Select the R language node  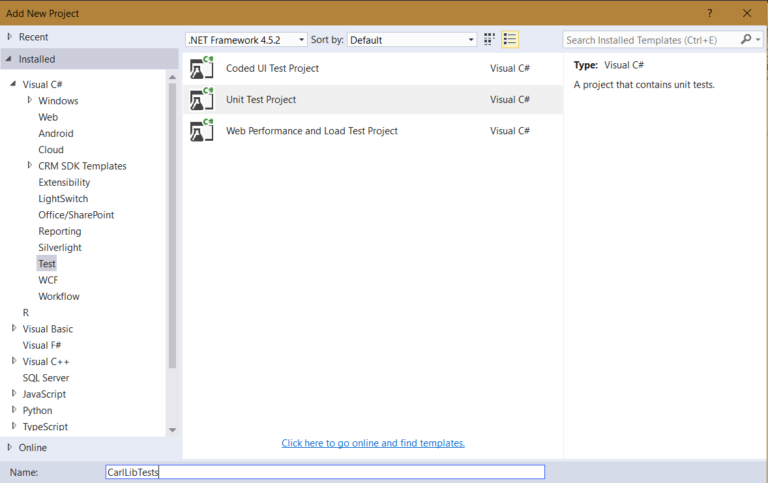tap(25, 313)
